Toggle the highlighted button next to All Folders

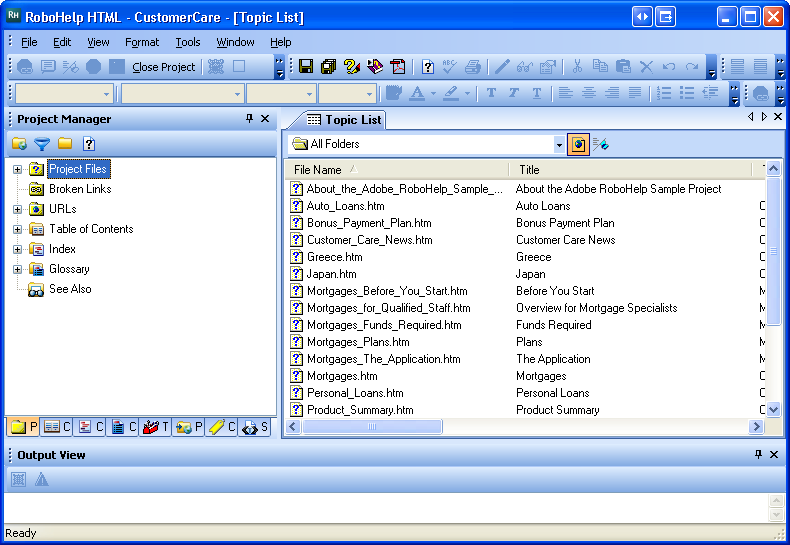tap(578, 145)
